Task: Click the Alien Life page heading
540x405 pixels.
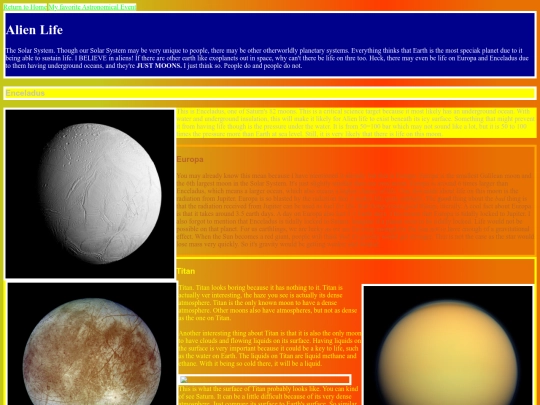Action: [34, 30]
